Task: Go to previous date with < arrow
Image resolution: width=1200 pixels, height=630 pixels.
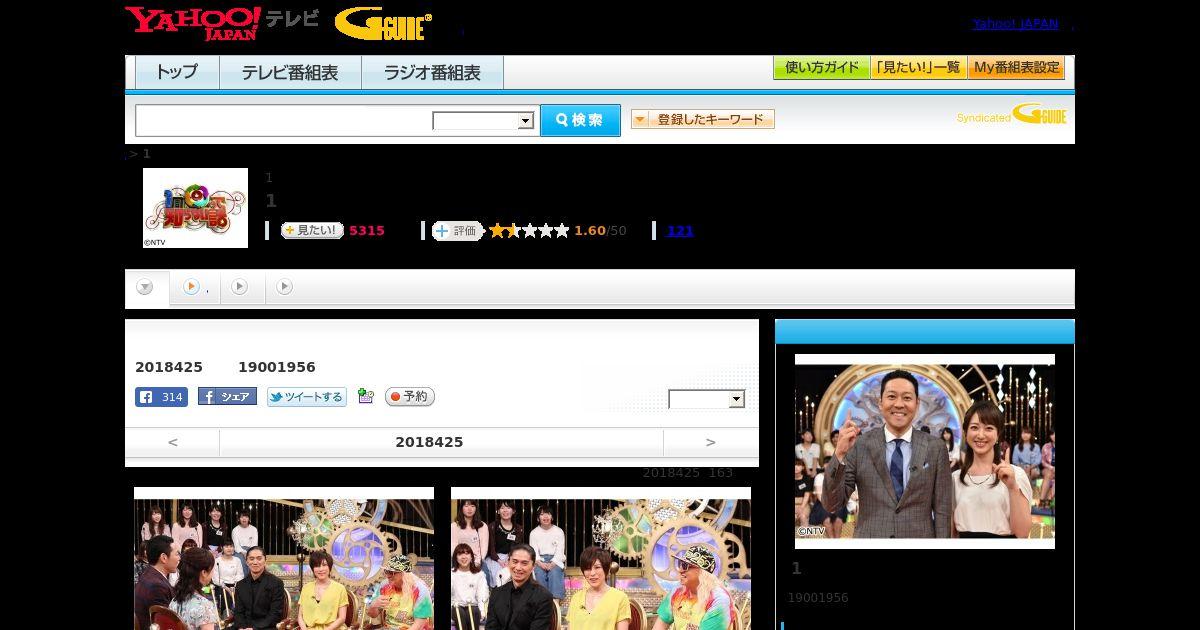Action: click(x=172, y=442)
